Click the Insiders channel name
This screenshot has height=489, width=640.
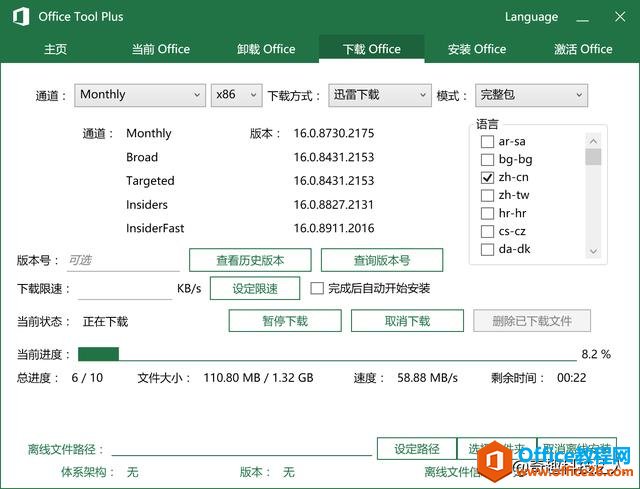click(x=147, y=204)
